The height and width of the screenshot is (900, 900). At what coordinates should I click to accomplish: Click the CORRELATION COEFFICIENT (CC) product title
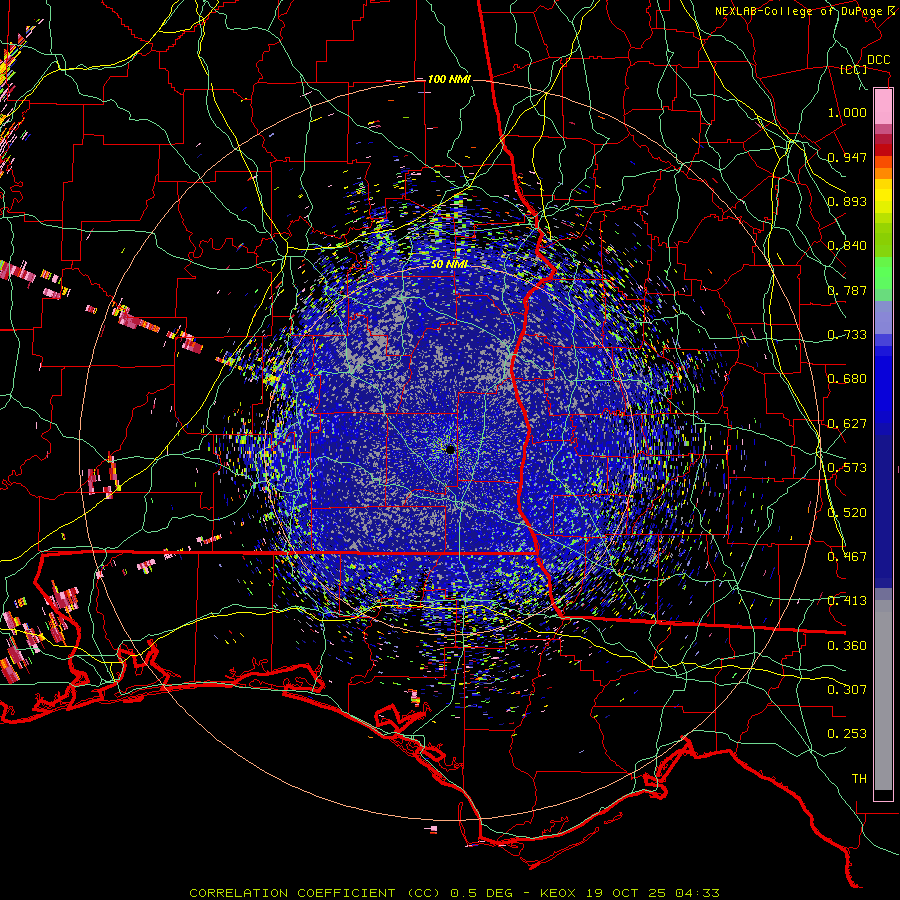315,893
